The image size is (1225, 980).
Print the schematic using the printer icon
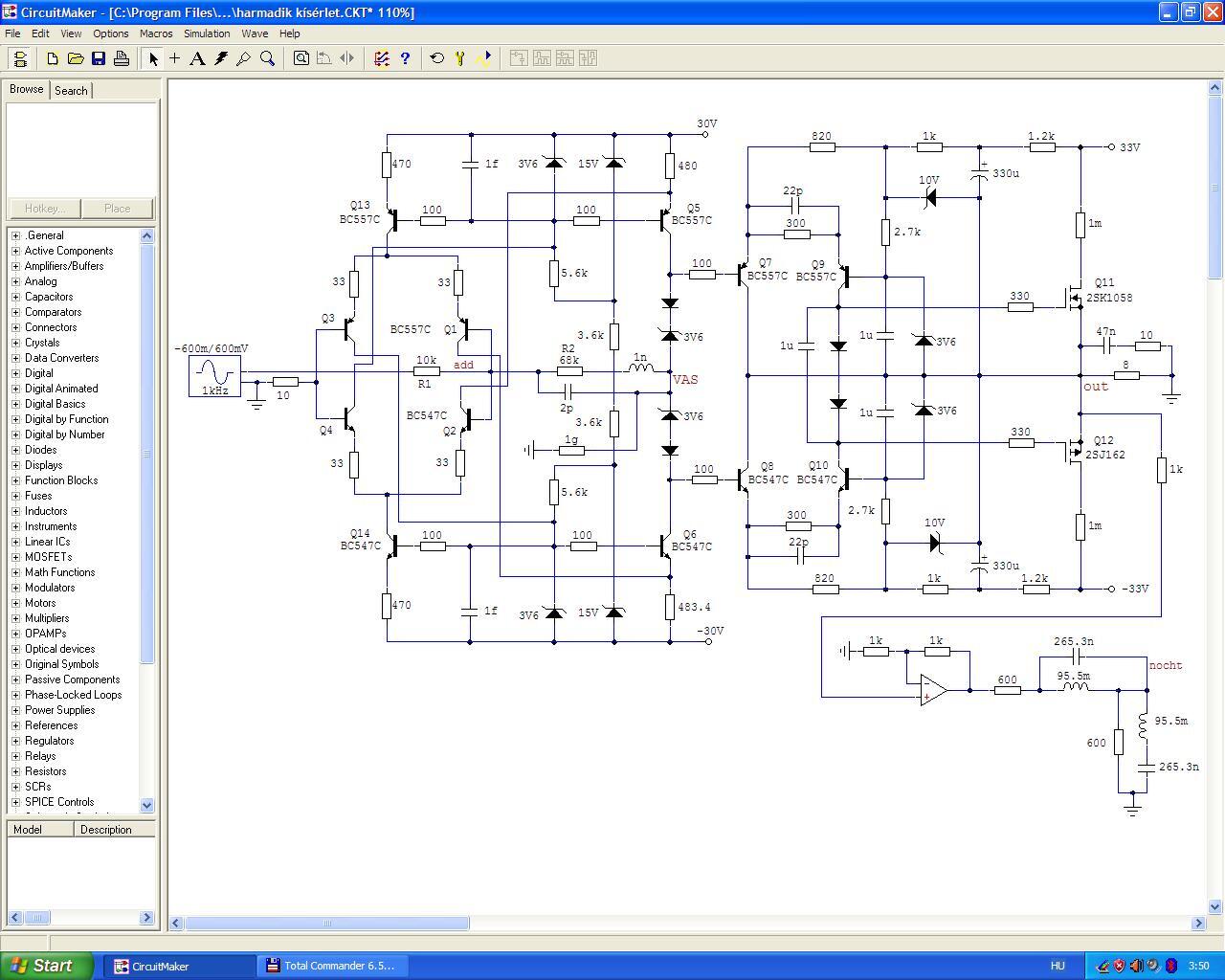tap(122, 58)
